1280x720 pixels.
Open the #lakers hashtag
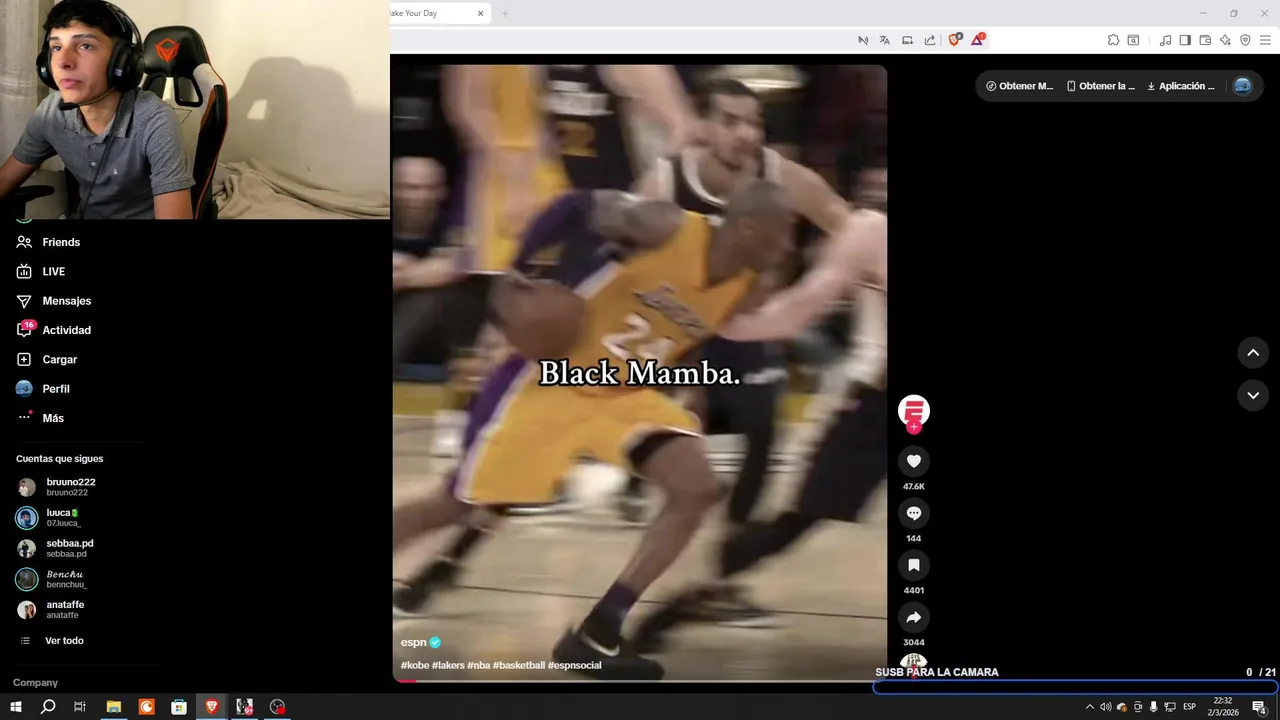click(447, 665)
